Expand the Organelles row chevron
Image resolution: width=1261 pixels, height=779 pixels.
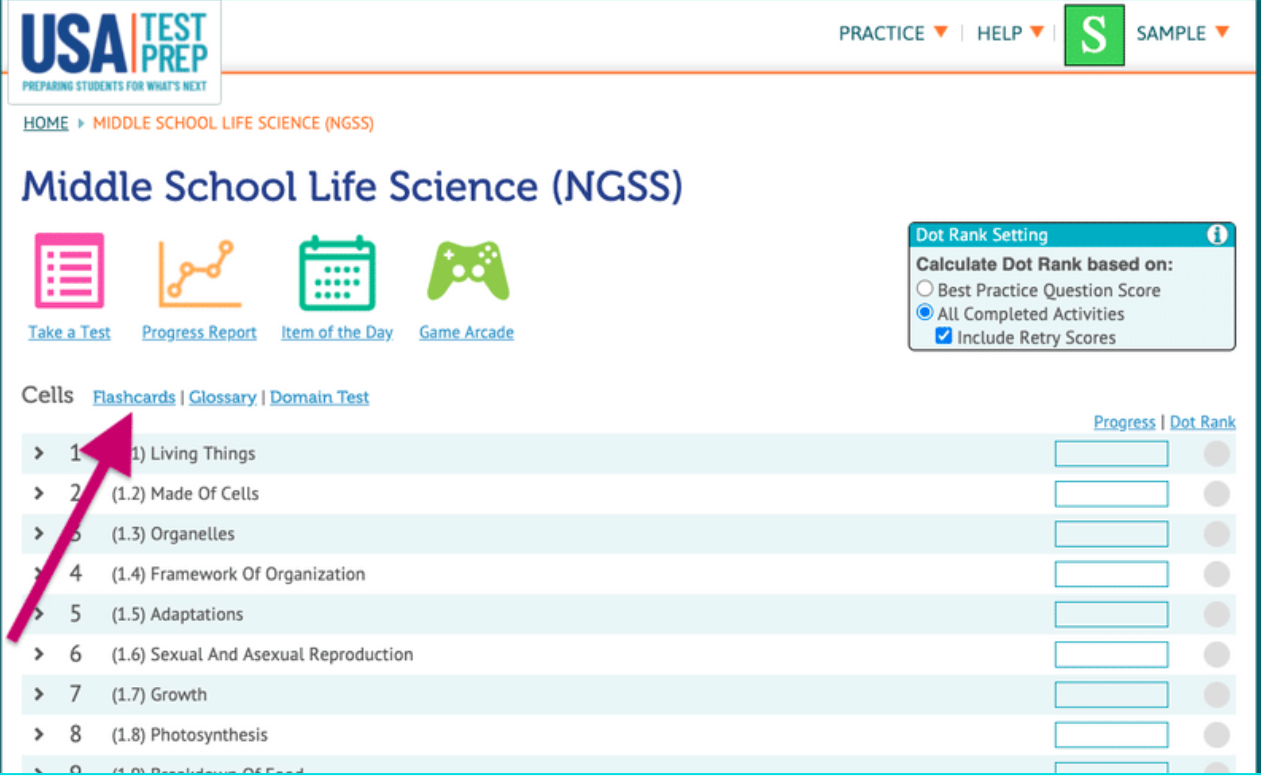click(x=39, y=533)
